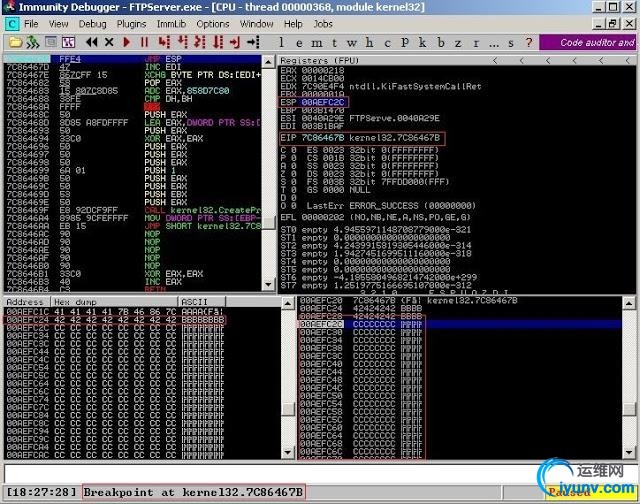Open the Plugins menu
The image size is (640, 504).
pyautogui.click(x=131, y=24)
